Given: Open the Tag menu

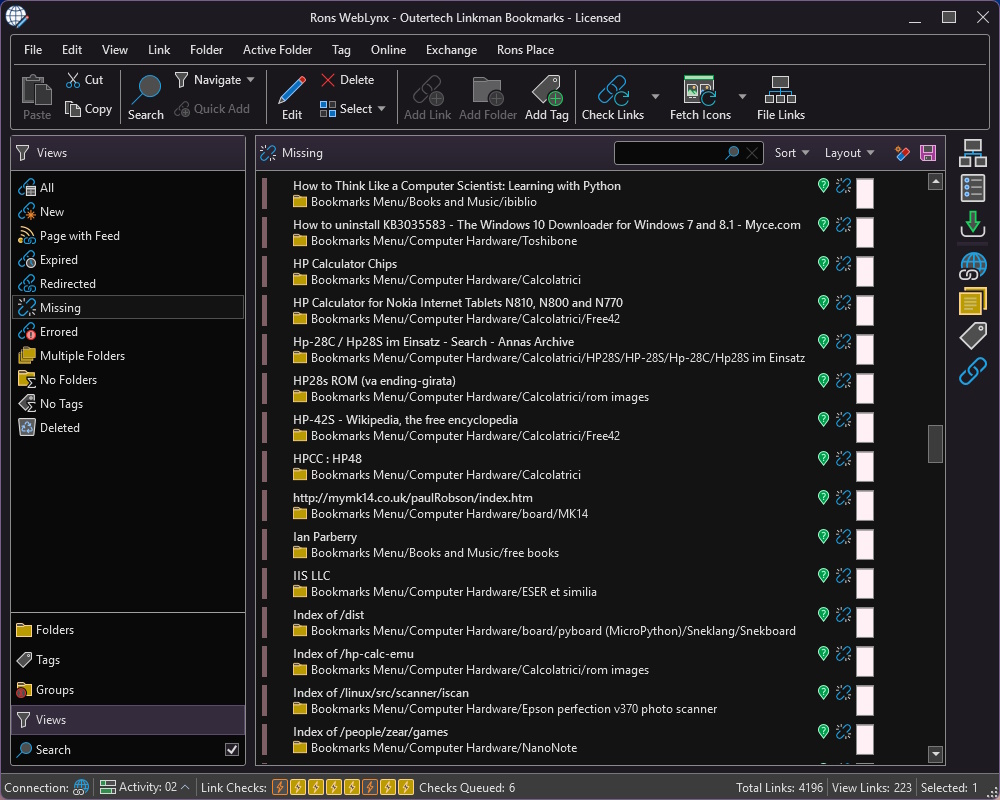Looking at the screenshot, I should (341, 50).
